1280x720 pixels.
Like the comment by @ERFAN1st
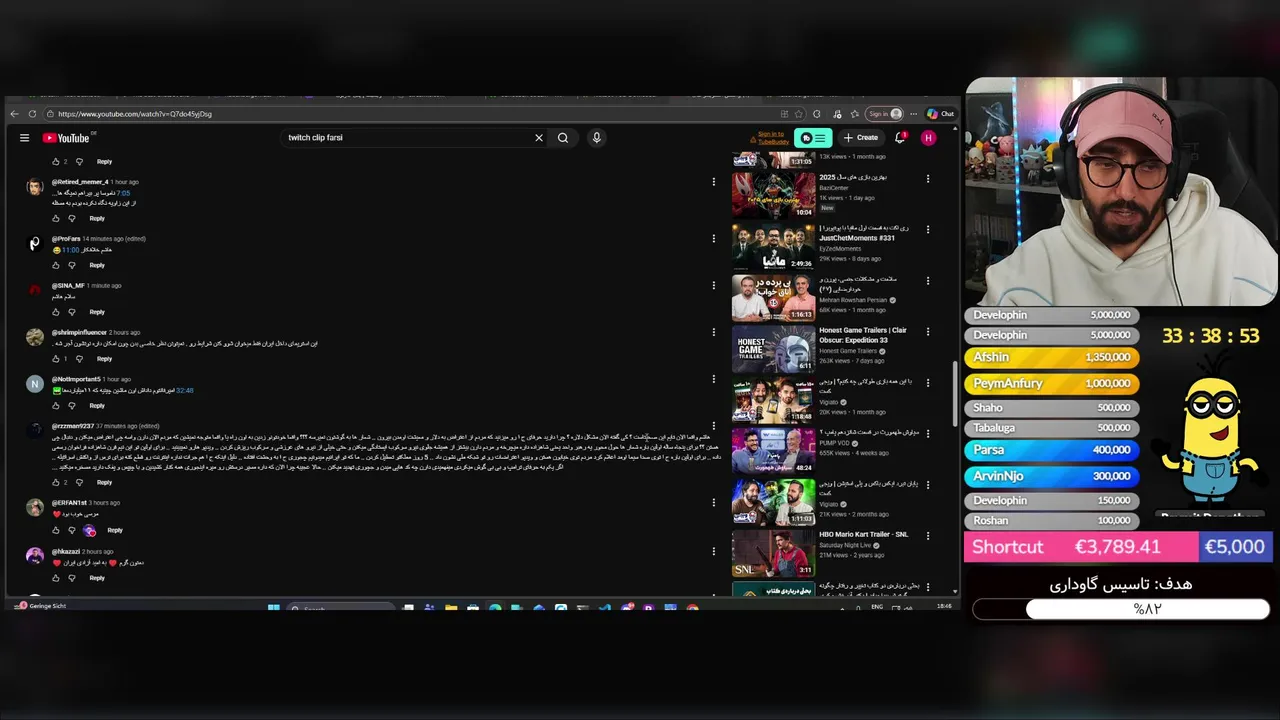tap(56, 530)
